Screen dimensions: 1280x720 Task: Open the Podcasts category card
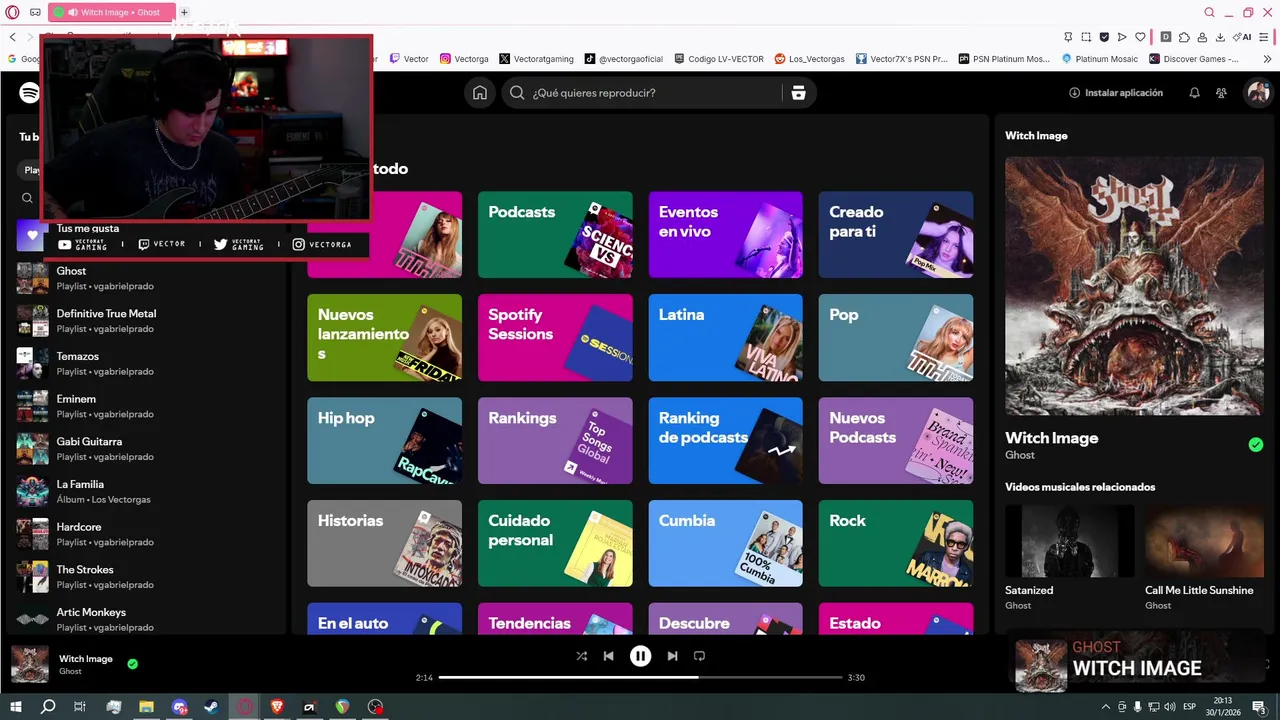pos(555,235)
